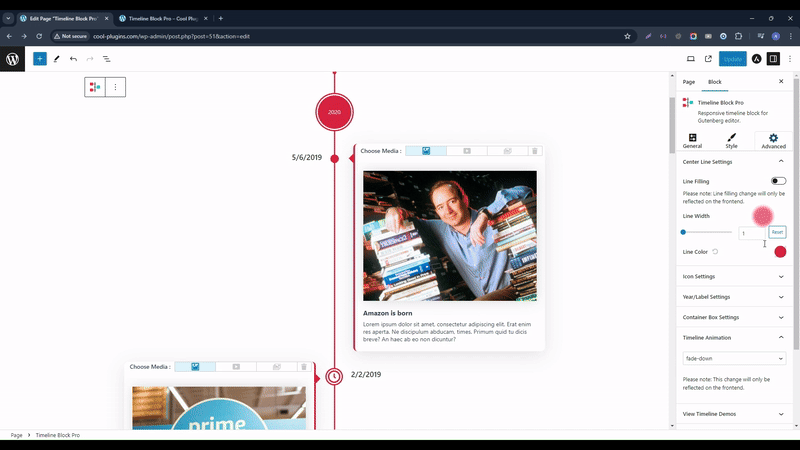Screen dimensions: 800x450
Task: Click the blue Update button
Action: tap(733, 59)
